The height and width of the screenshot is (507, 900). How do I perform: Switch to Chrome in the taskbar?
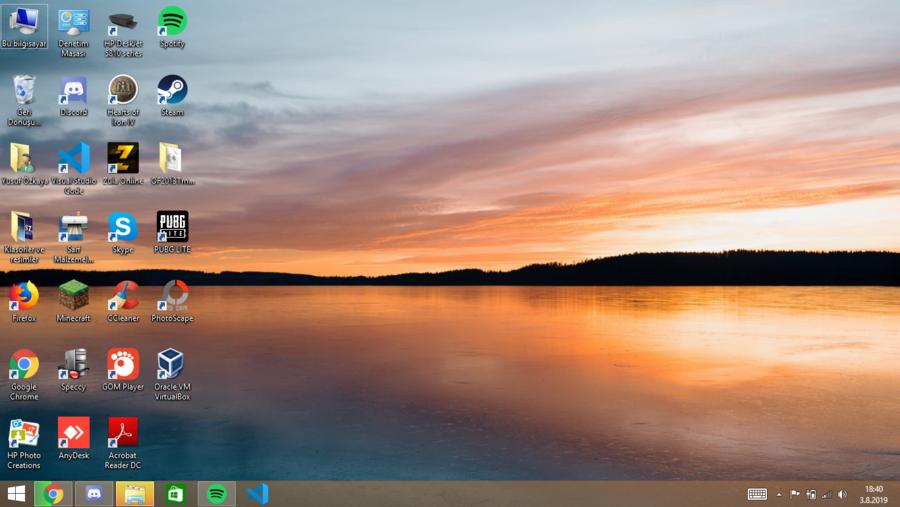point(53,494)
